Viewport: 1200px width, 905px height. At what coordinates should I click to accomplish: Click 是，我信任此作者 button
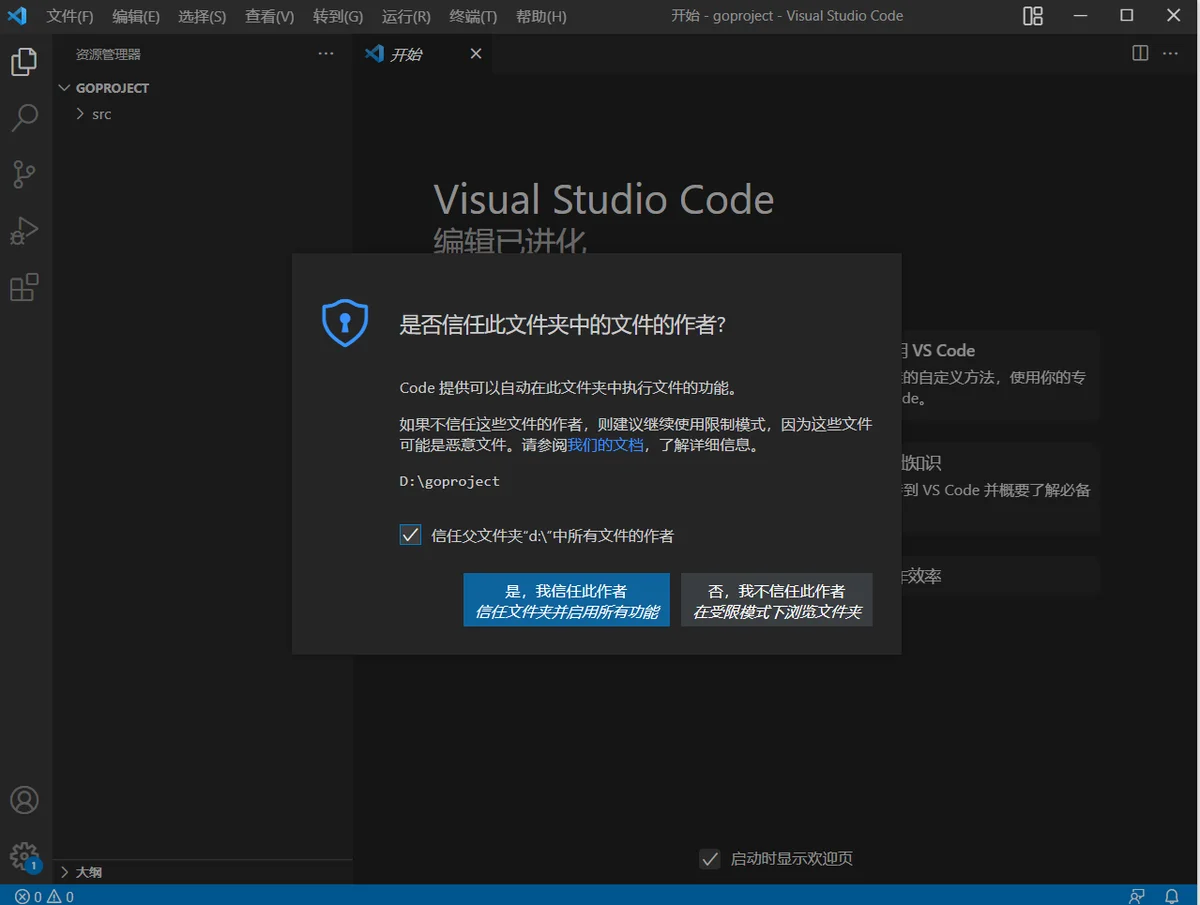(x=567, y=600)
